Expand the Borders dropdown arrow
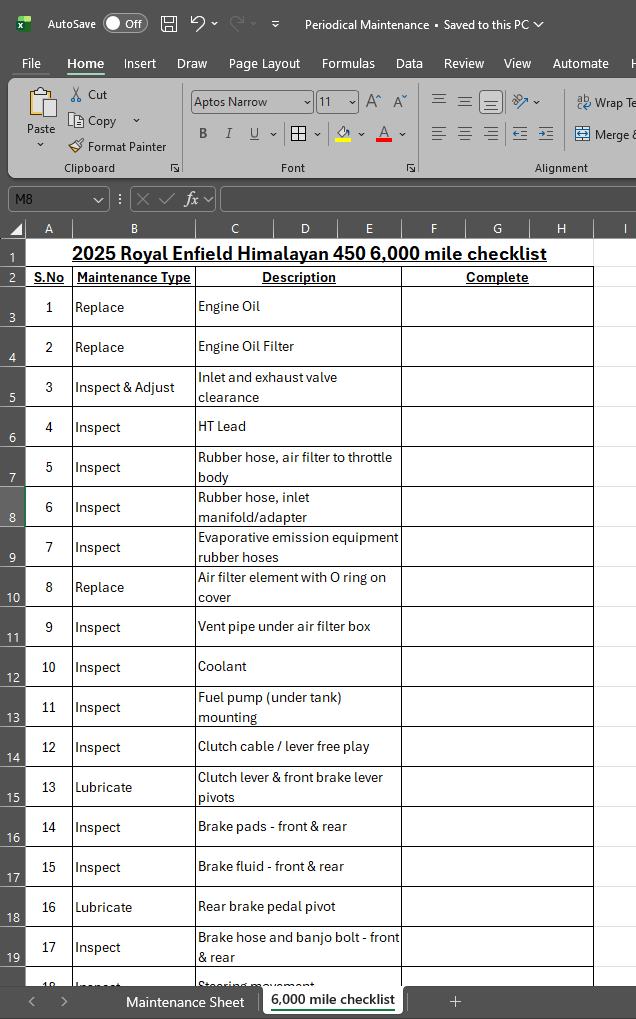 pos(317,134)
